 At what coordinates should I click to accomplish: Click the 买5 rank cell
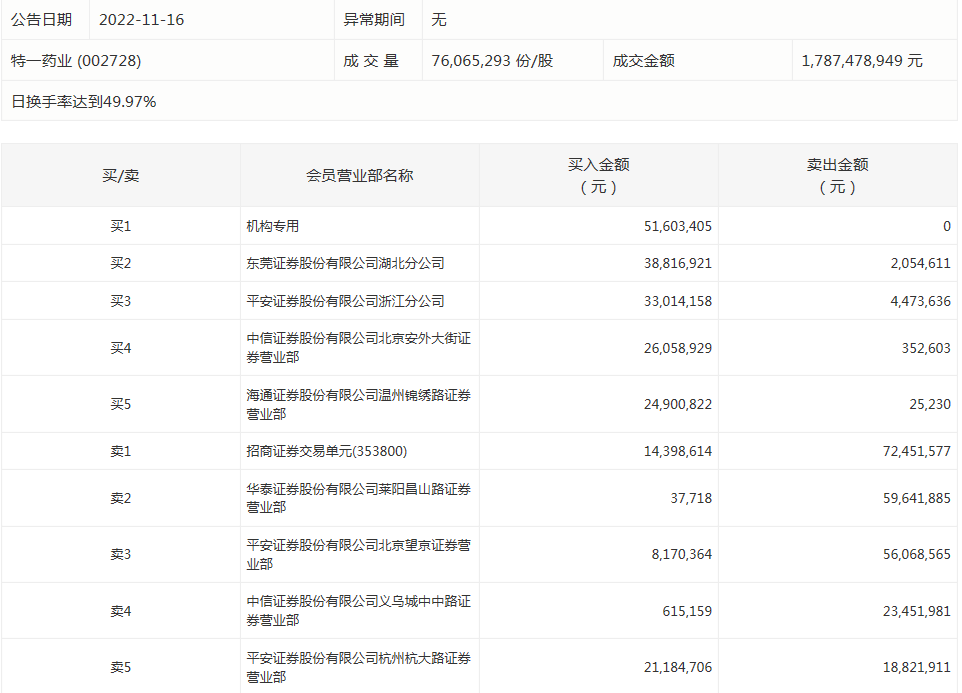click(x=120, y=404)
